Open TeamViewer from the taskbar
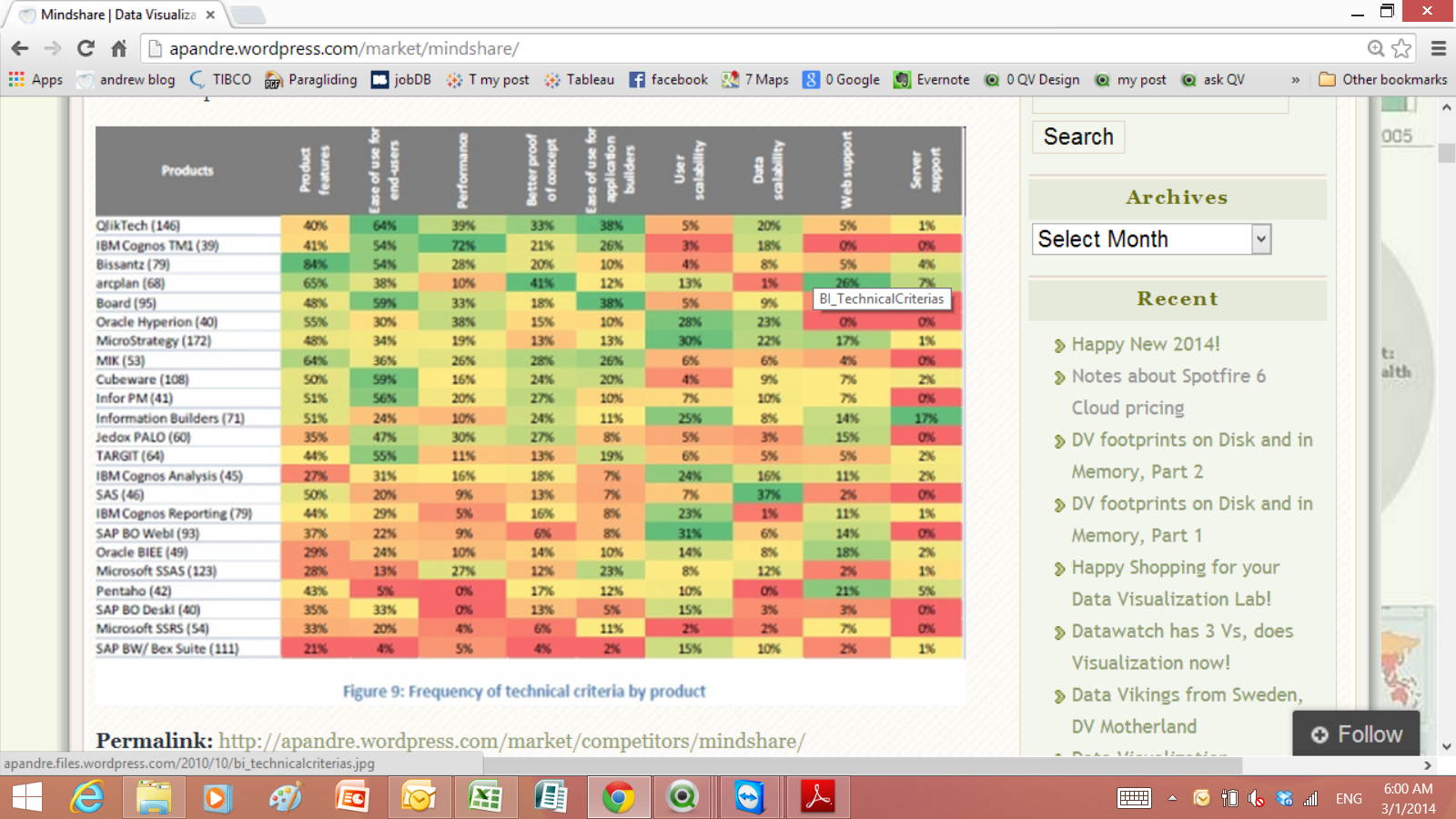This screenshot has width=1456, height=819. [x=749, y=798]
